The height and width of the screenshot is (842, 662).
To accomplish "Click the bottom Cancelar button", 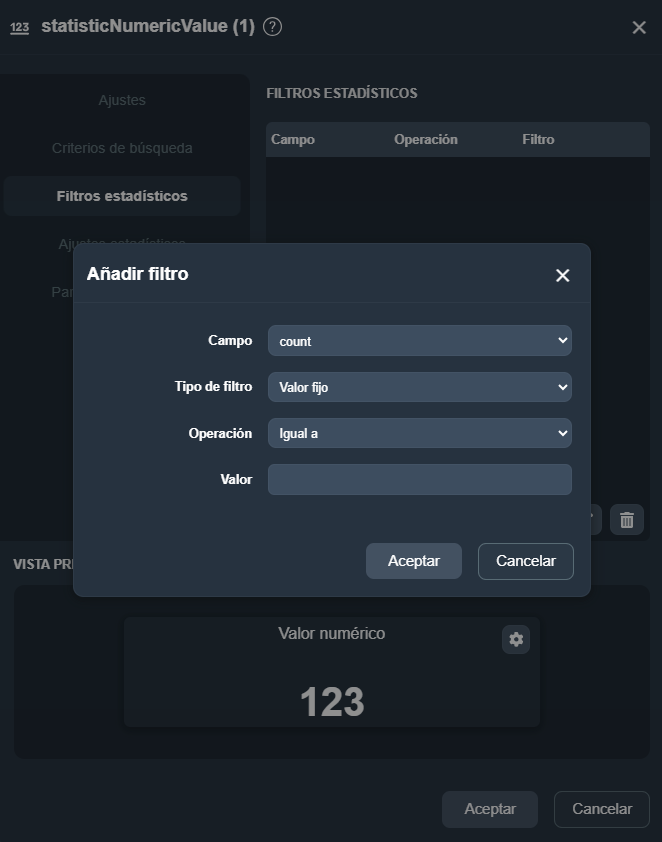I will click(x=602, y=809).
